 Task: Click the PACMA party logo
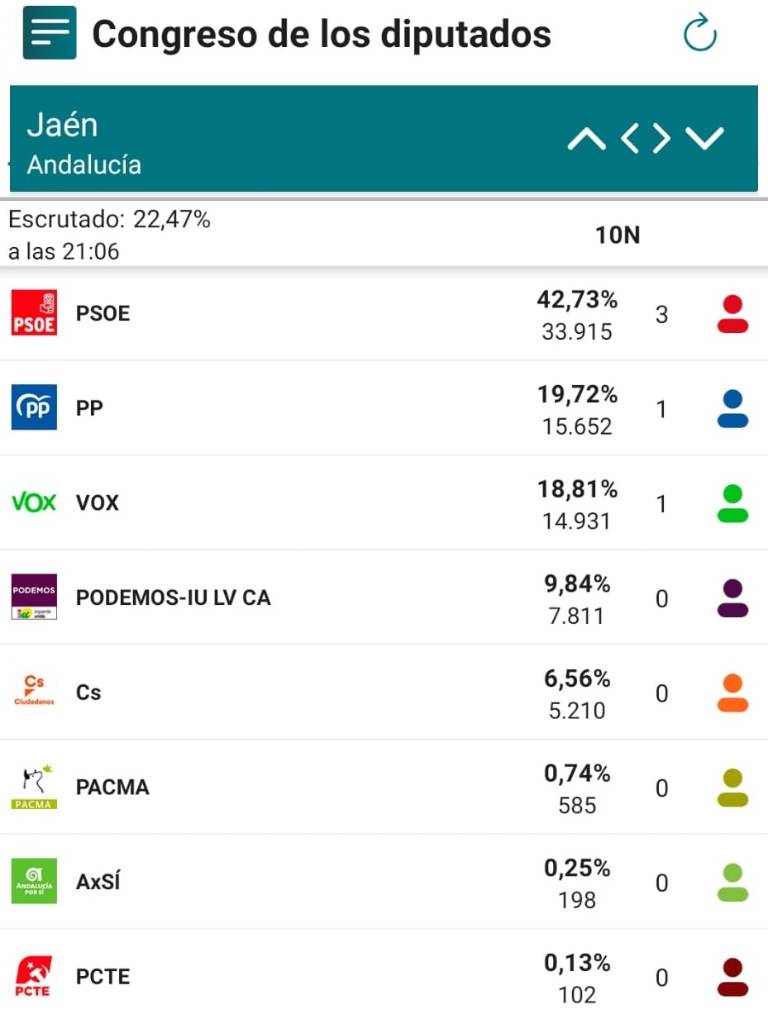[34, 786]
